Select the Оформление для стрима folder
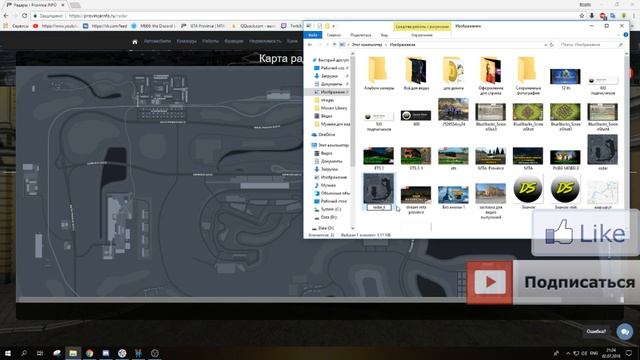640x360 pixels. (491, 76)
